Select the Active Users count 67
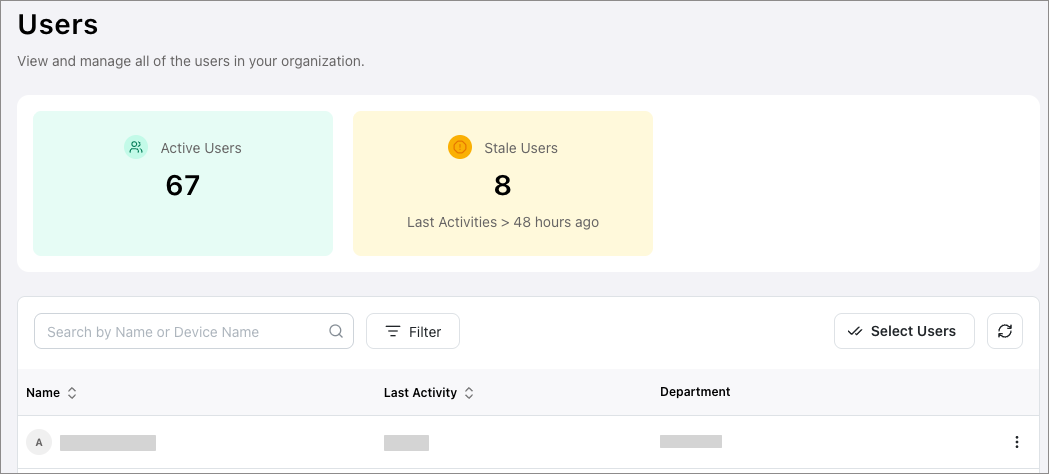This screenshot has height=474, width=1049. pos(183,185)
